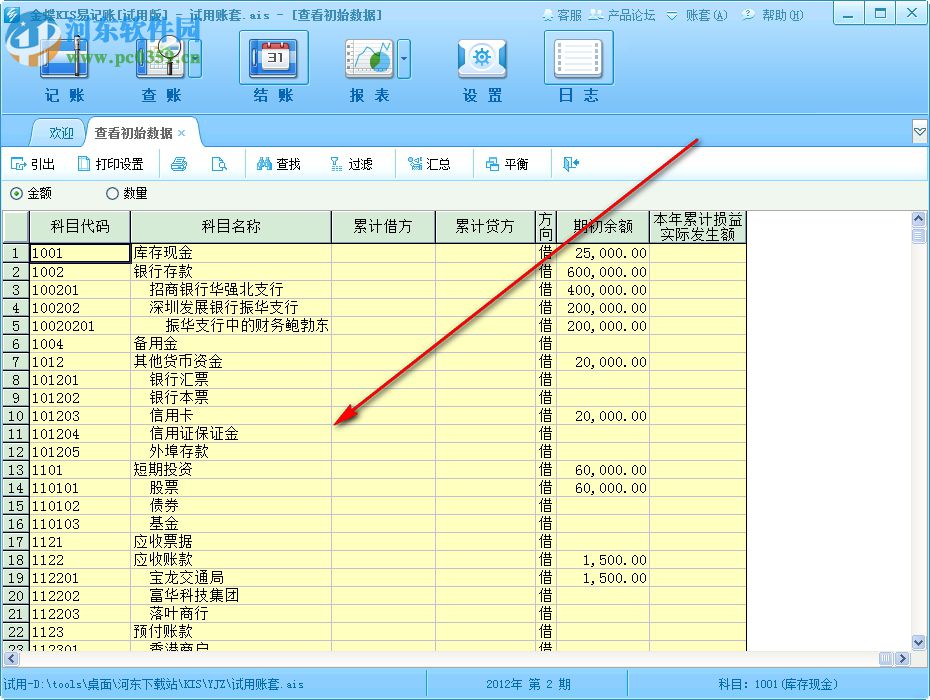930x700 pixels.
Task: Expand the dropdown arrow next to 报表
Action: [404, 60]
